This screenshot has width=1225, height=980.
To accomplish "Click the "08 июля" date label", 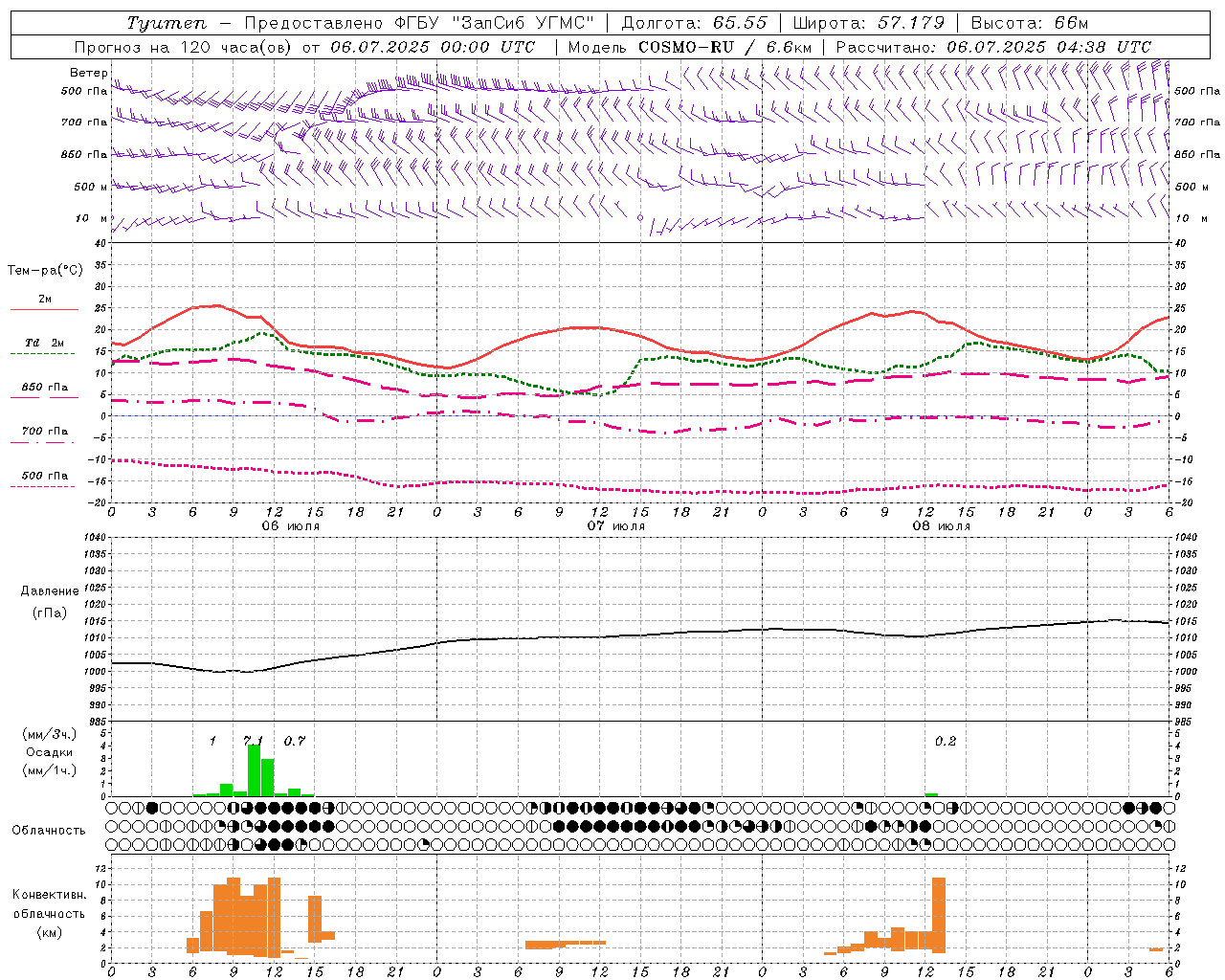I will coord(941,526).
